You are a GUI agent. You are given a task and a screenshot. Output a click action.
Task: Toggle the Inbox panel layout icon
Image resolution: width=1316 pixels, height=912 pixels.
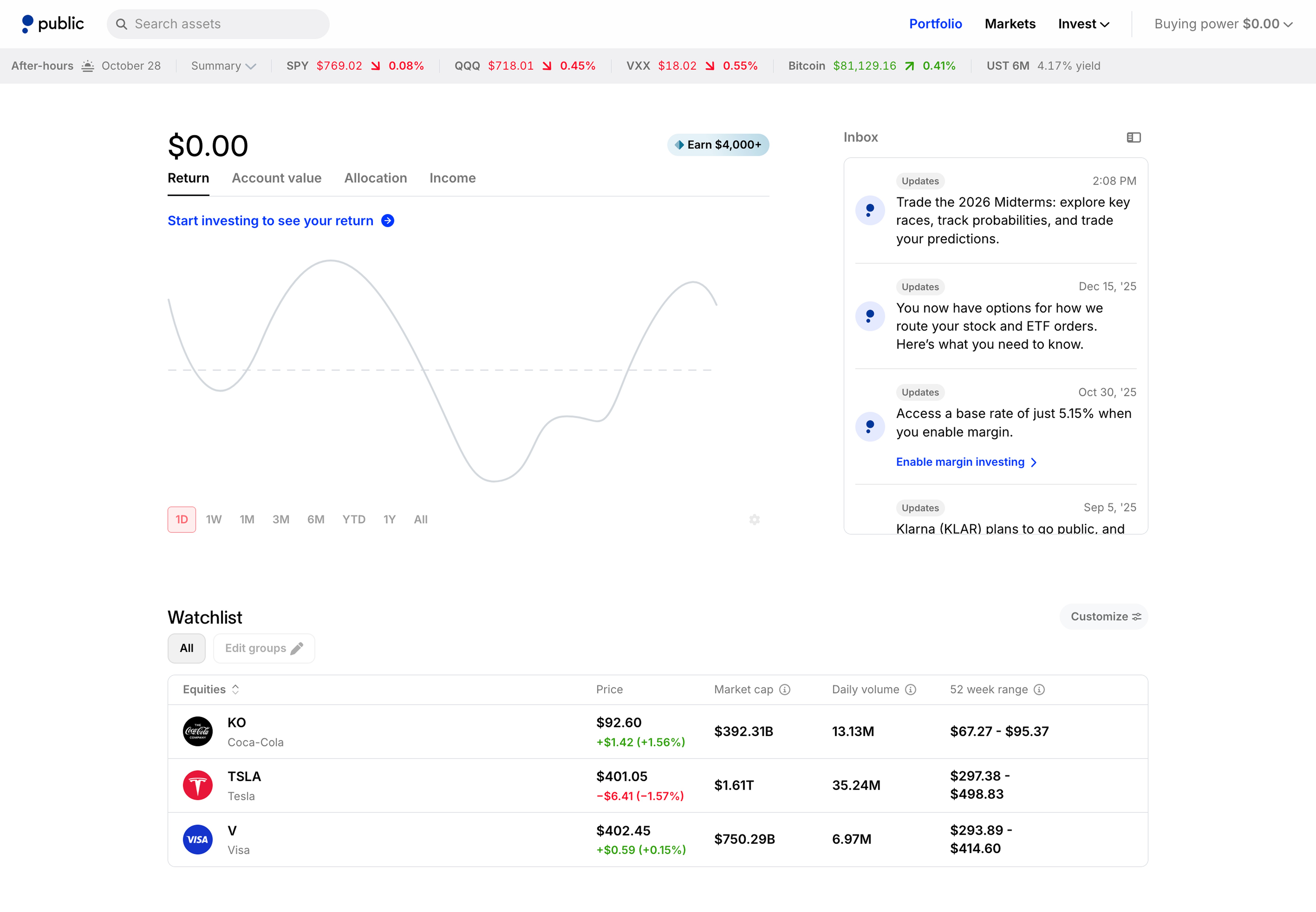[x=1134, y=137]
